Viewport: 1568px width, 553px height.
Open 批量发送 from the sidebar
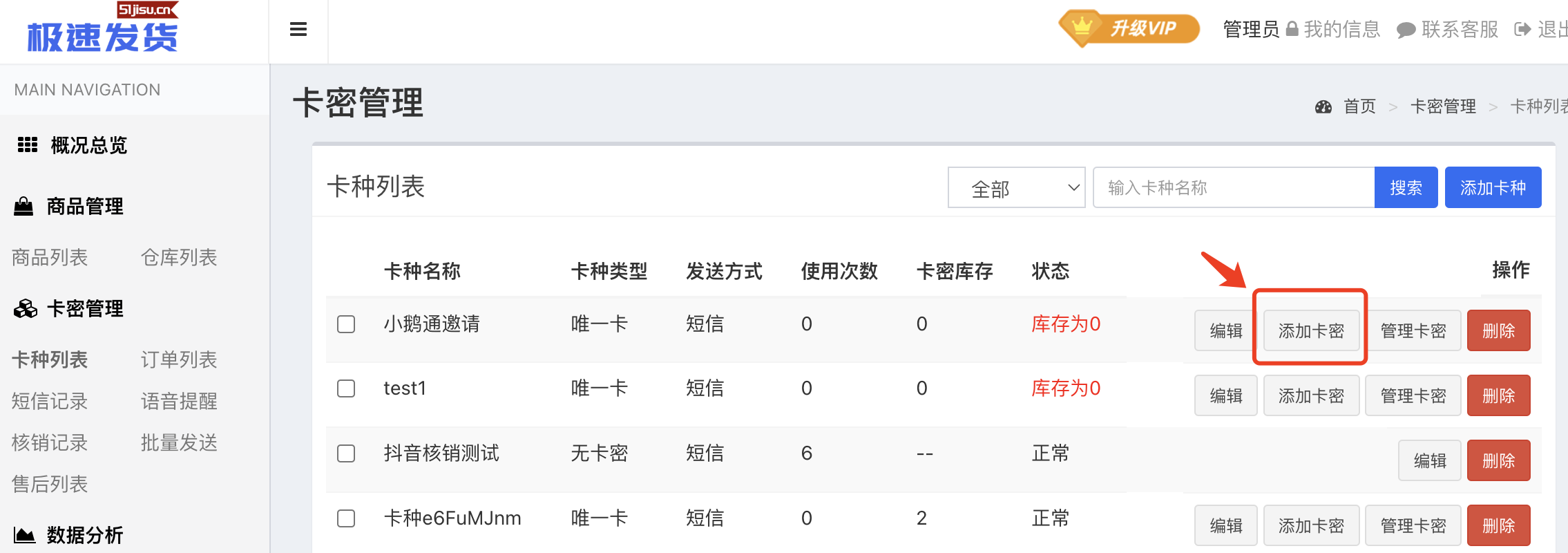179,442
